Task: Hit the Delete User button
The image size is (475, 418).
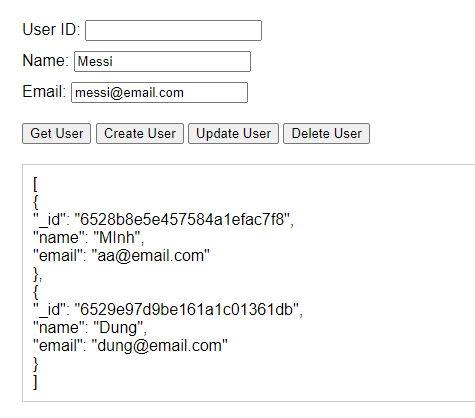Action: pos(326,133)
